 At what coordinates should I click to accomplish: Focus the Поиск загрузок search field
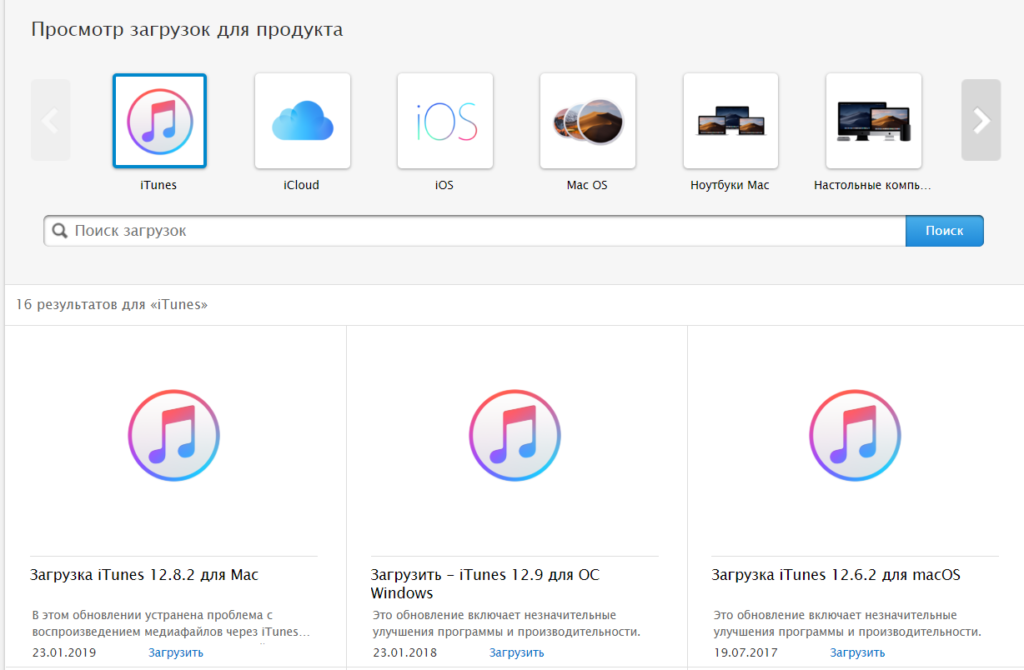click(x=475, y=231)
